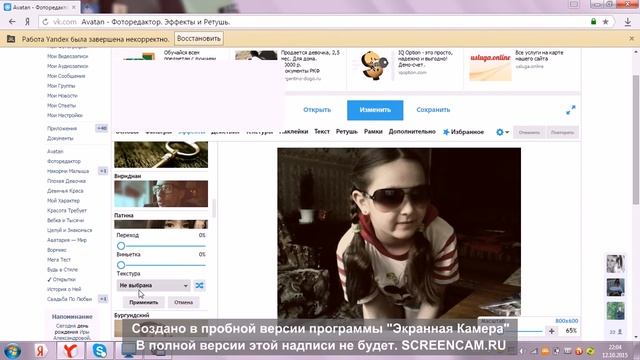The width and height of the screenshot is (640, 360).
Task: Click the ualuga.online ad banner
Action: coord(490,65)
